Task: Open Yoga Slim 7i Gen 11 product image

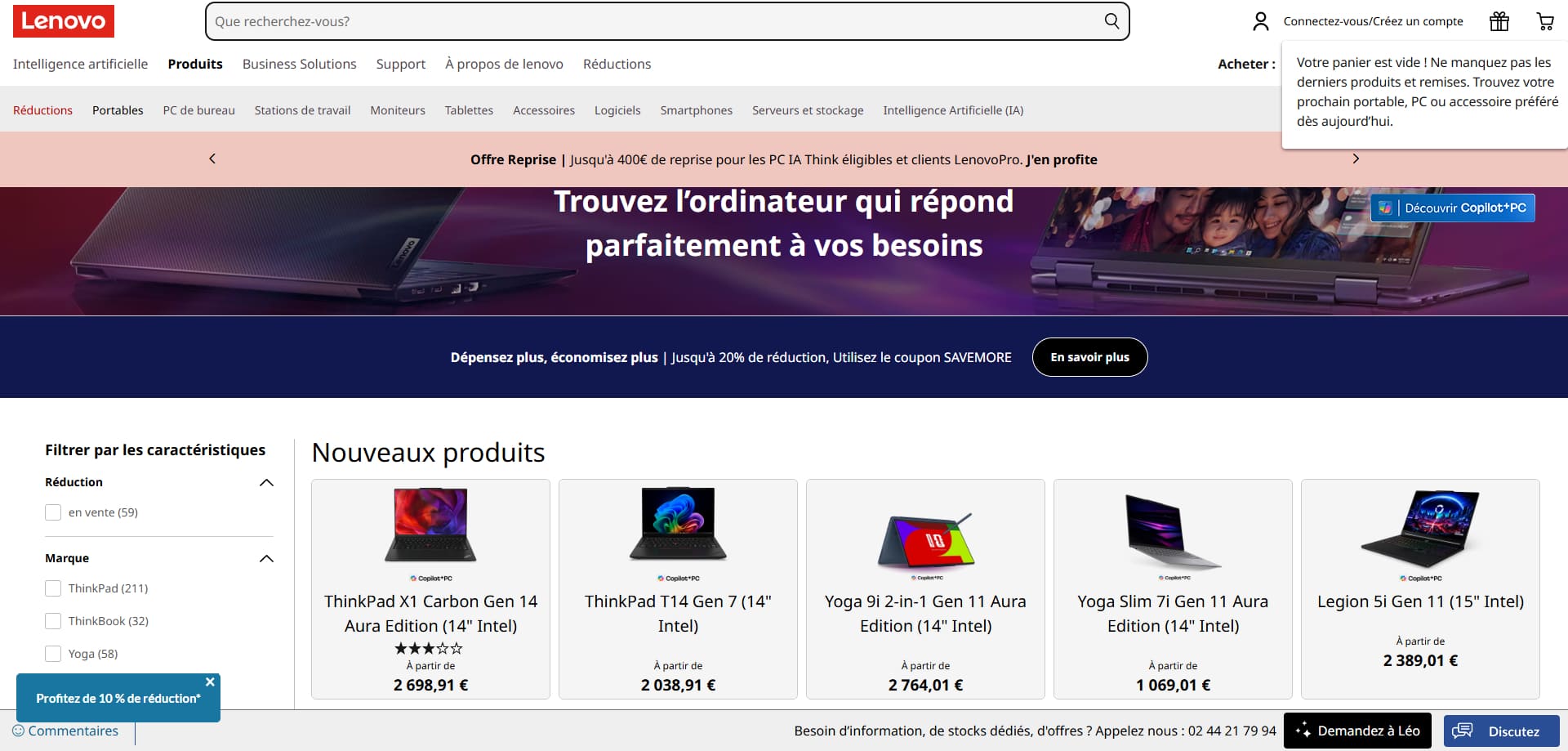Action: pos(1174,531)
